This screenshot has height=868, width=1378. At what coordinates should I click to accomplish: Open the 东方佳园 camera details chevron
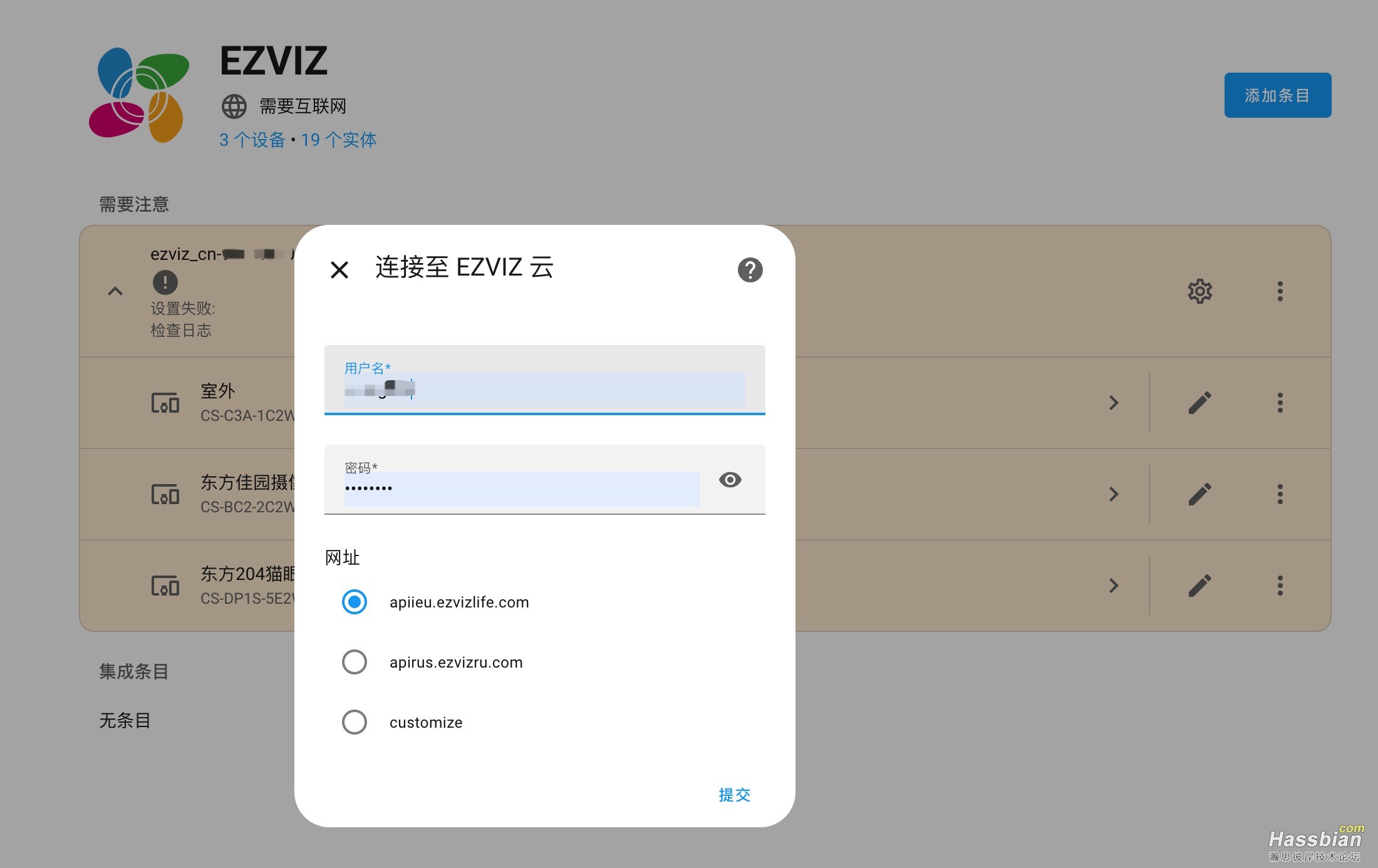[1114, 494]
